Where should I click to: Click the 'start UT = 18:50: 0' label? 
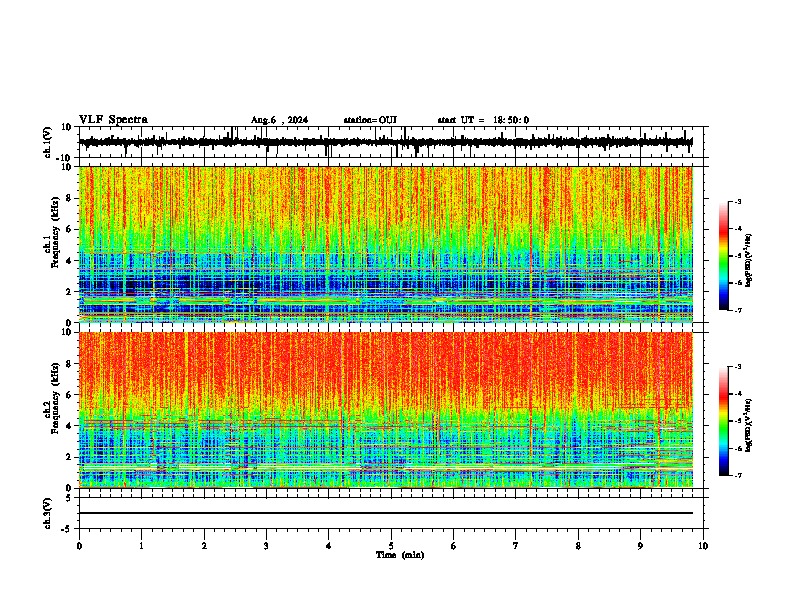pyautogui.click(x=483, y=120)
